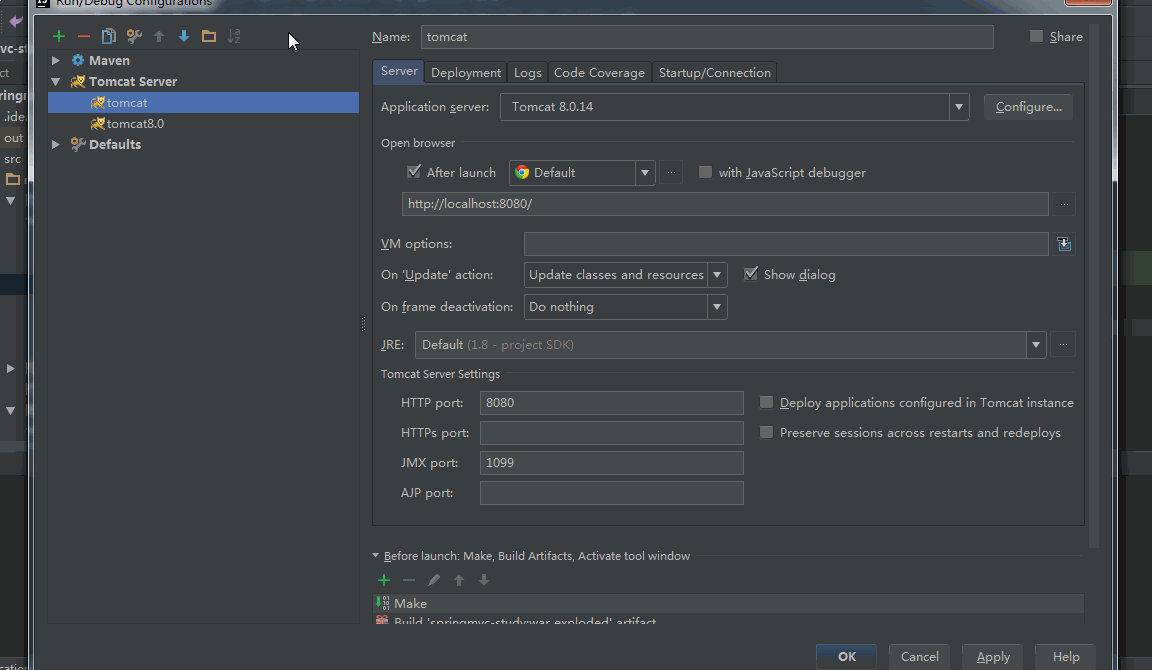Click the sort configurations alphabetically icon
This screenshot has height=670, width=1152.
coord(234,37)
